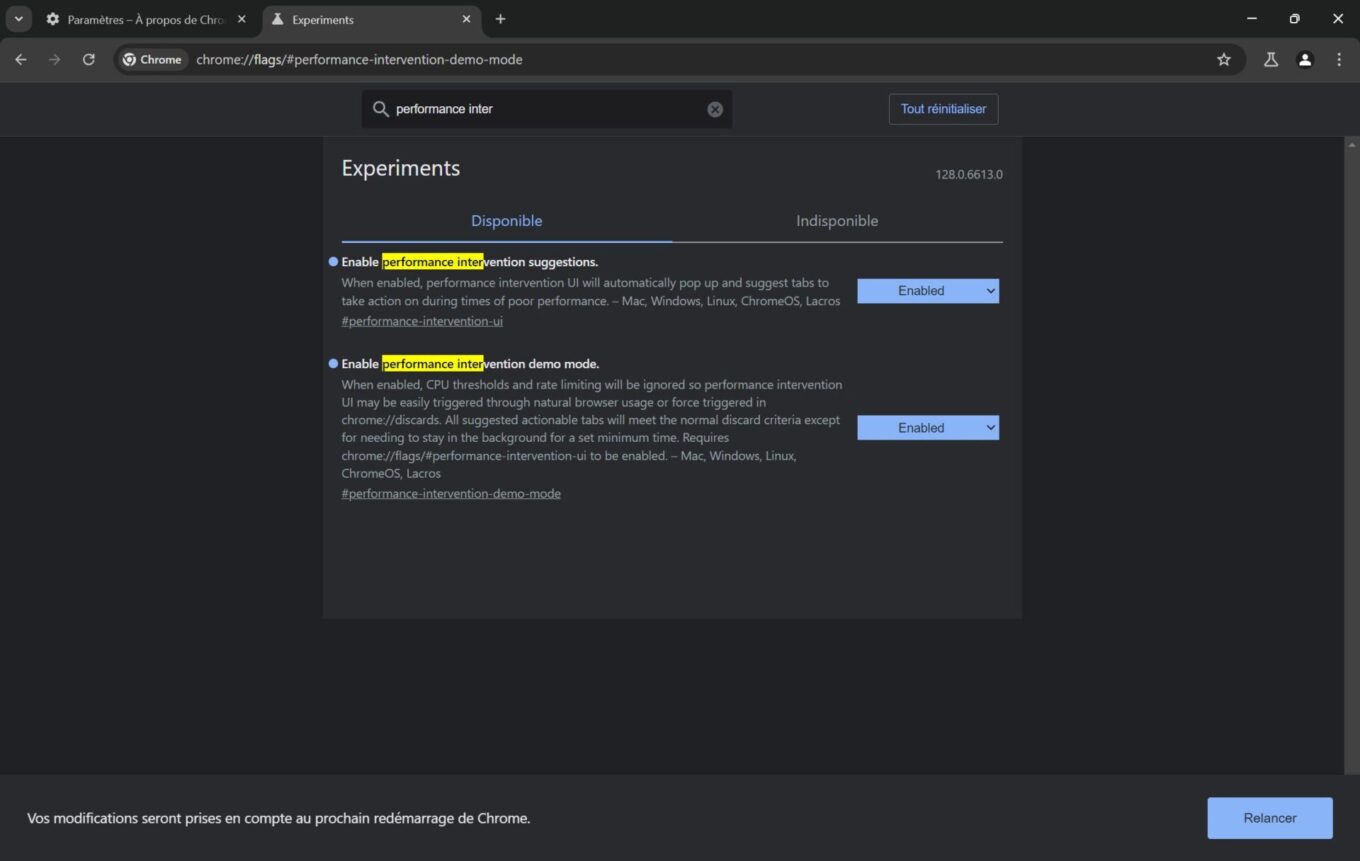Clear the flags search field
The height and width of the screenshot is (861, 1360).
coord(715,109)
